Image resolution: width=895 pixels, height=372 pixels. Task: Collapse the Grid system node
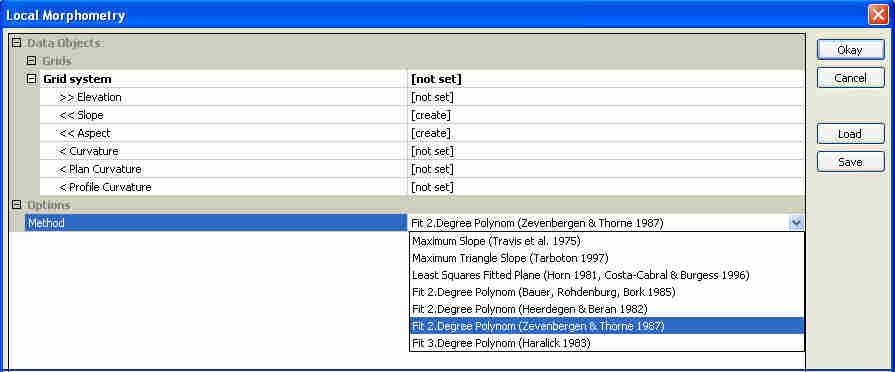(31, 79)
